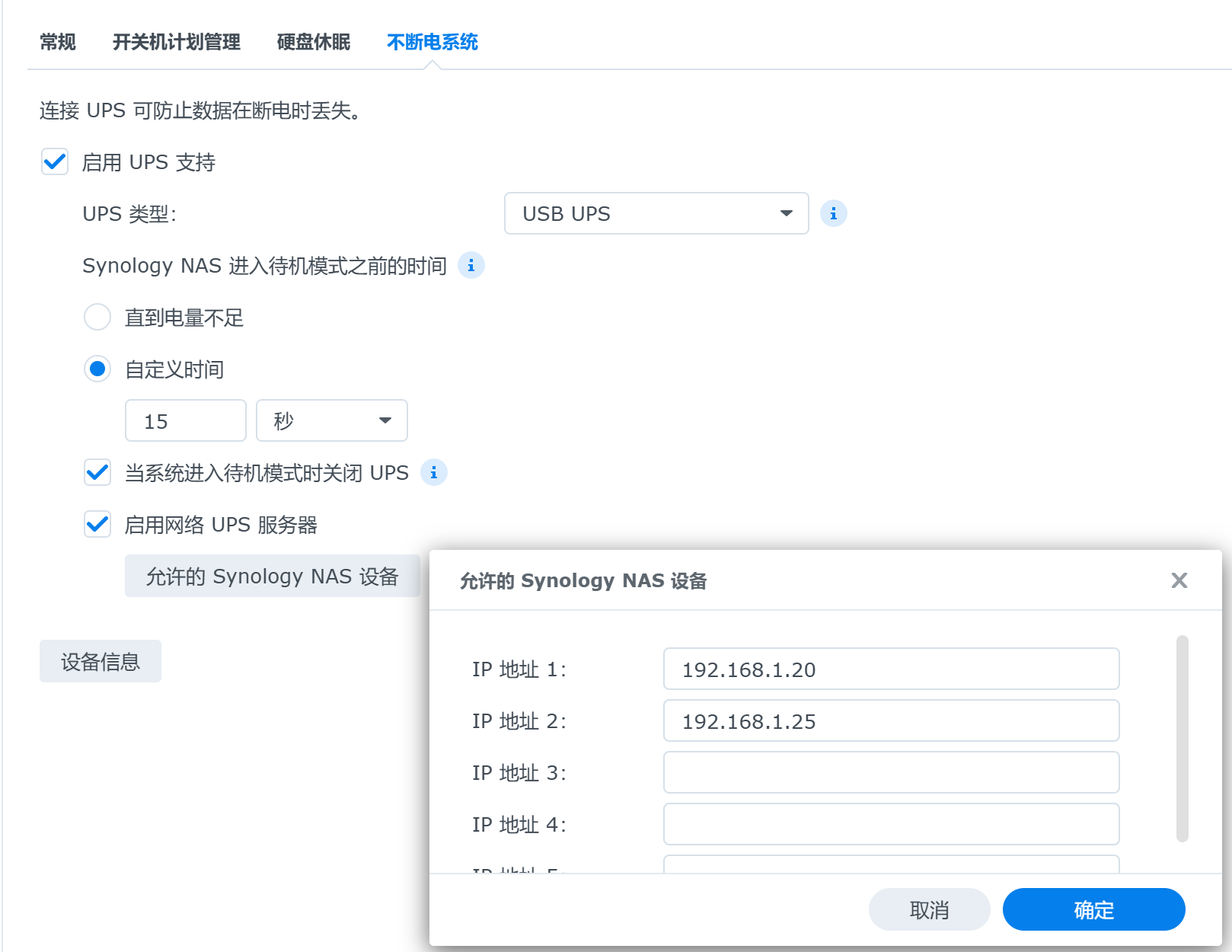Toggle 当系统进入待机模式时关闭 UPS checkbox
Screen dimensions: 1232x952
pos(97,472)
